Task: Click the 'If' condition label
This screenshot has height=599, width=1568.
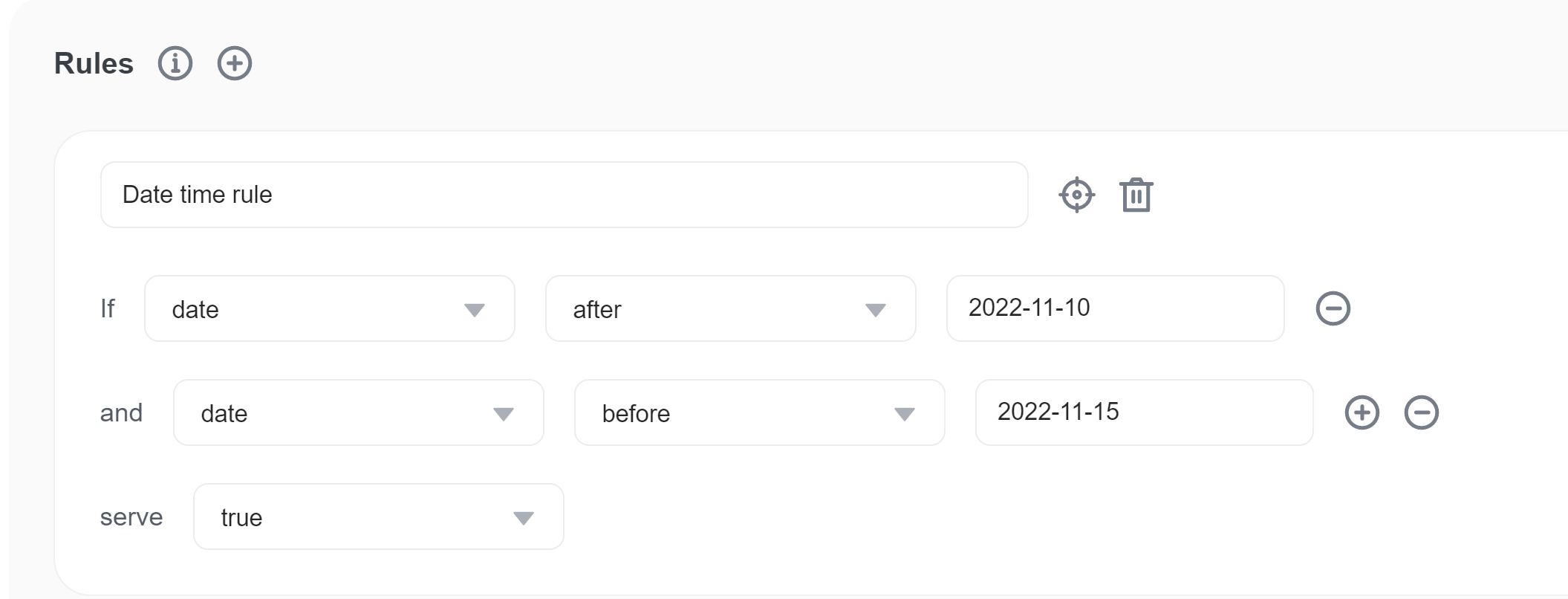Action: [x=108, y=308]
